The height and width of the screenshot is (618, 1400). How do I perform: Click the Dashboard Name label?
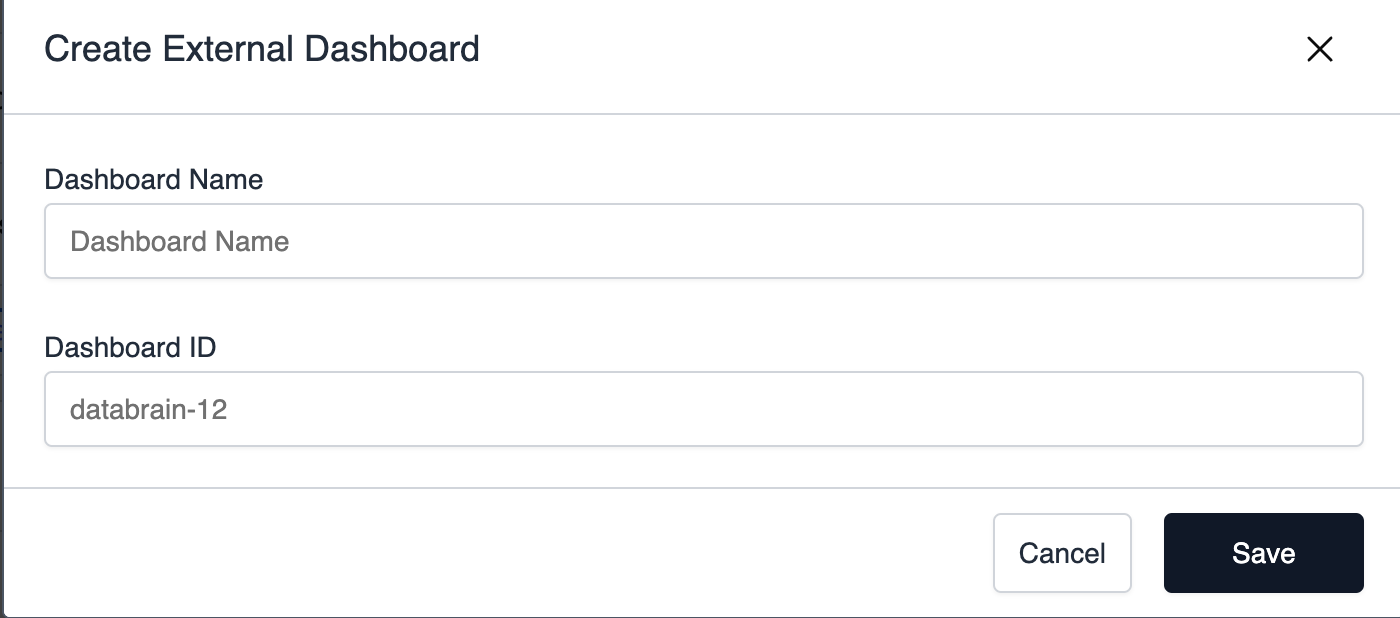(x=153, y=180)
